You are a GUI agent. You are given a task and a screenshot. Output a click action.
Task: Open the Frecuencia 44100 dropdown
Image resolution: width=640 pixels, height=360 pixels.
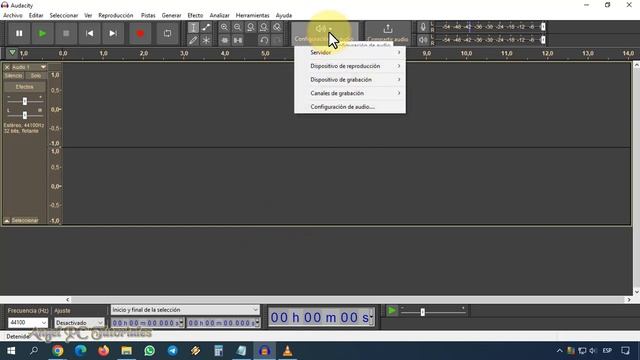pos(28,322)
